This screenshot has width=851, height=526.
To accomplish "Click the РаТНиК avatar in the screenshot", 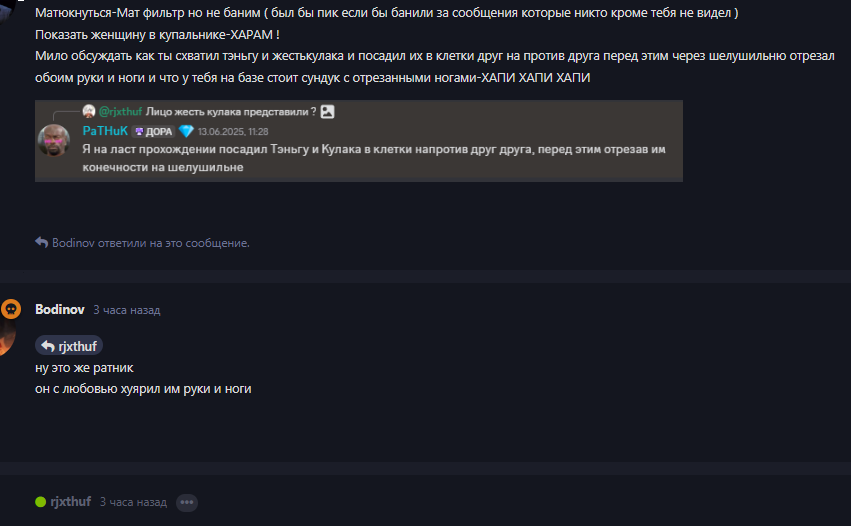I will (x=54, y=140).
